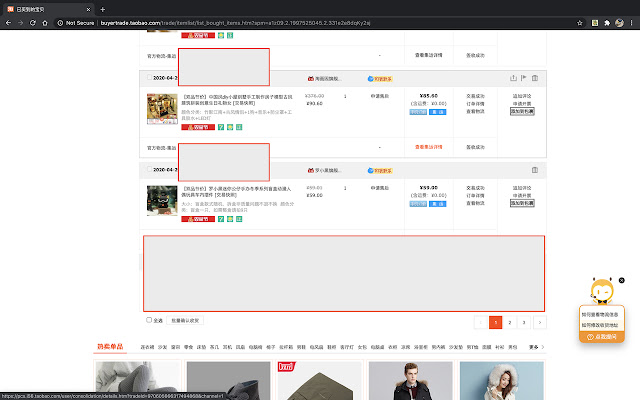Open the recommended man in dark jacket thumbnail
The width and height of the screenshot is (640, 400).
[x=410, y=380]
